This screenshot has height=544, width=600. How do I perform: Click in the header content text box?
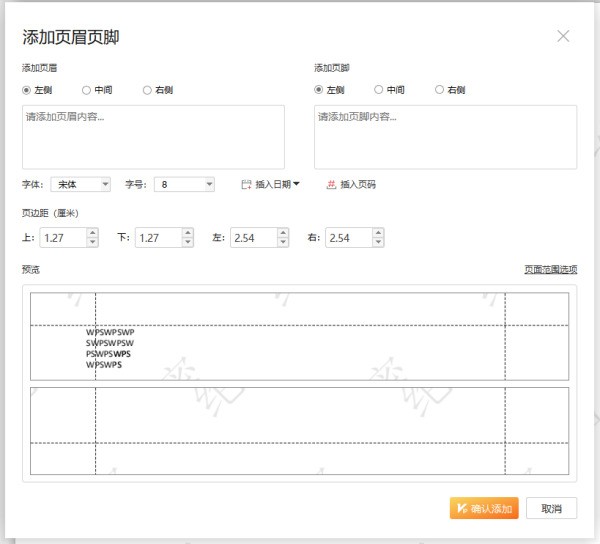coord(153,137)
